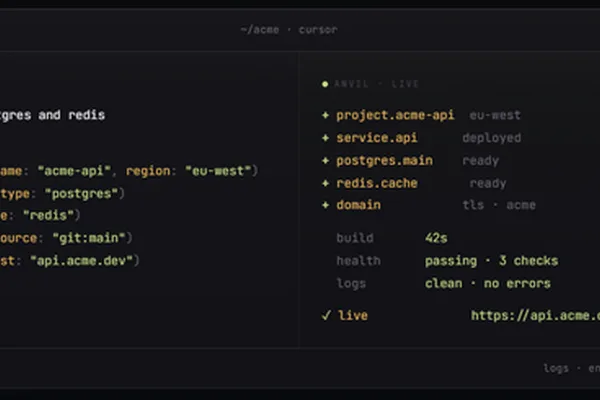Click the plus icon beside postgres.main
The width and height of the screenshot is (600, 400).
(x=325, y=160)
